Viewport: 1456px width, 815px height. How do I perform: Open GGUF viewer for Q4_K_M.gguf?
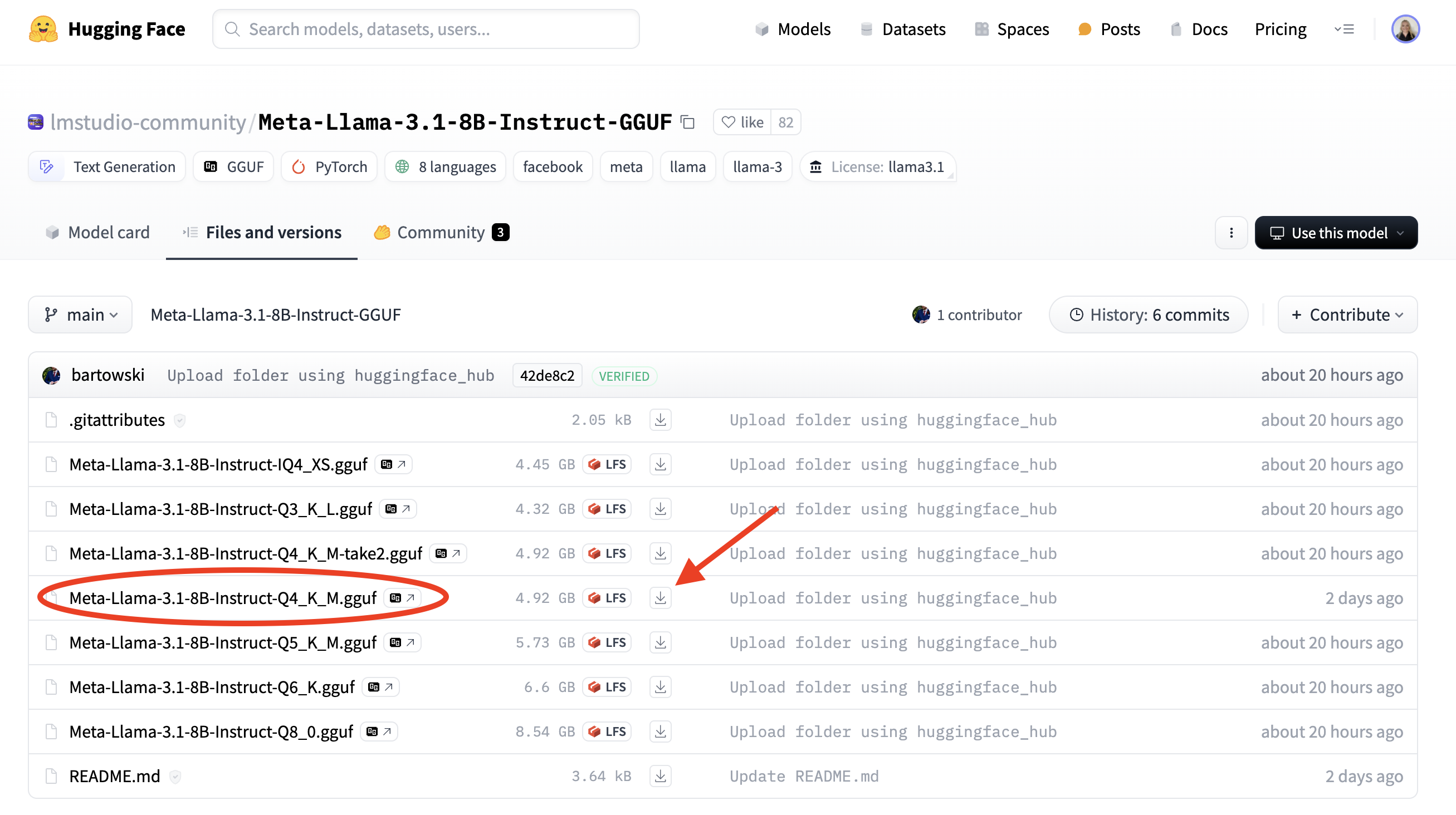pos(403,598)
